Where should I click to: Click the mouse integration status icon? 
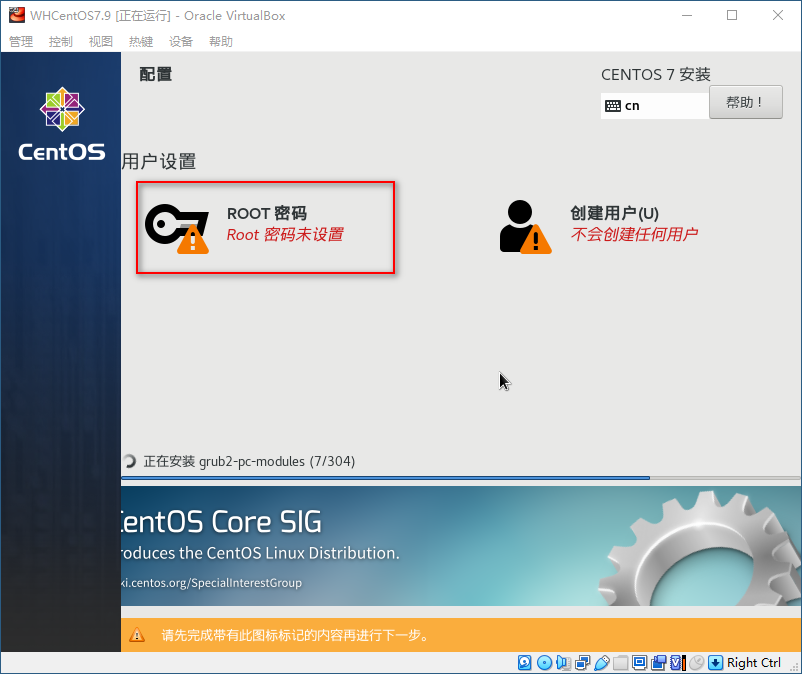click(696, 663)
